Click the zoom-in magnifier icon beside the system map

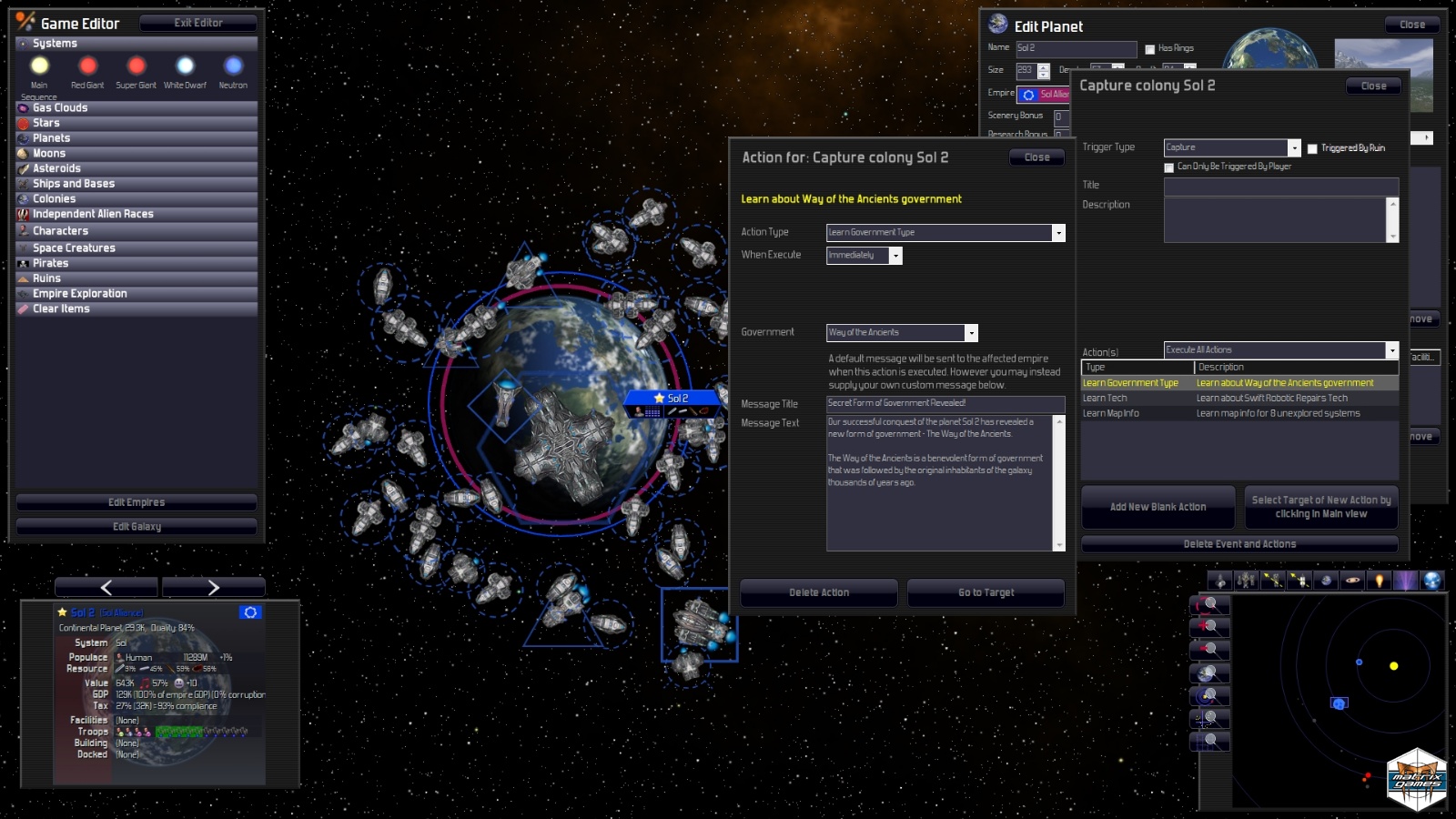[x=1208, y=626]
